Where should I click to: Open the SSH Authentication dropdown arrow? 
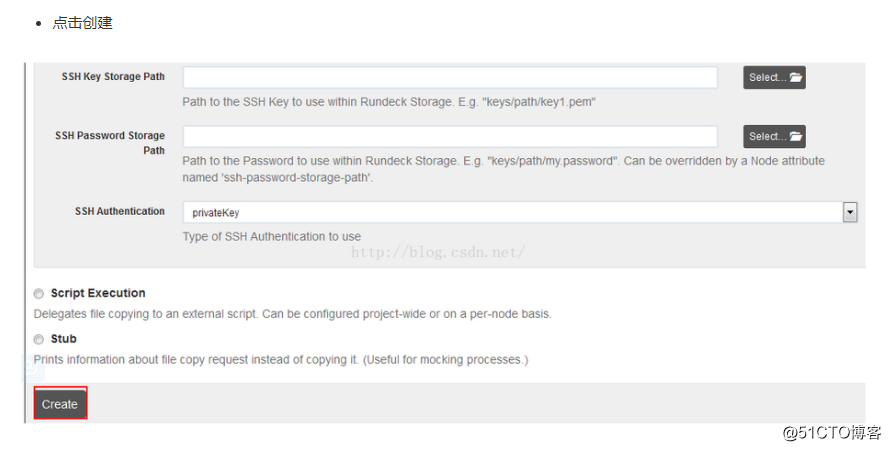pos(850,212)
